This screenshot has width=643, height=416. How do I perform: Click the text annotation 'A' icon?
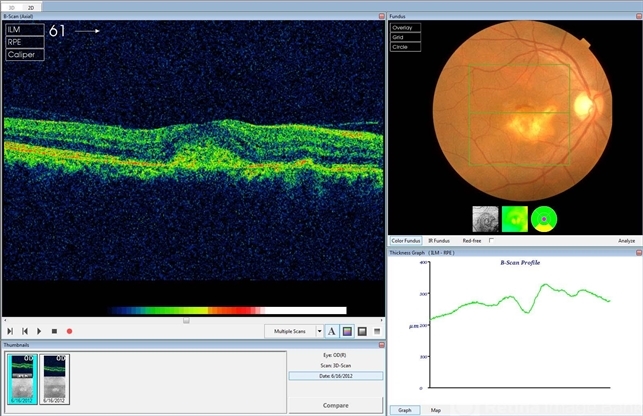point(331,331)
